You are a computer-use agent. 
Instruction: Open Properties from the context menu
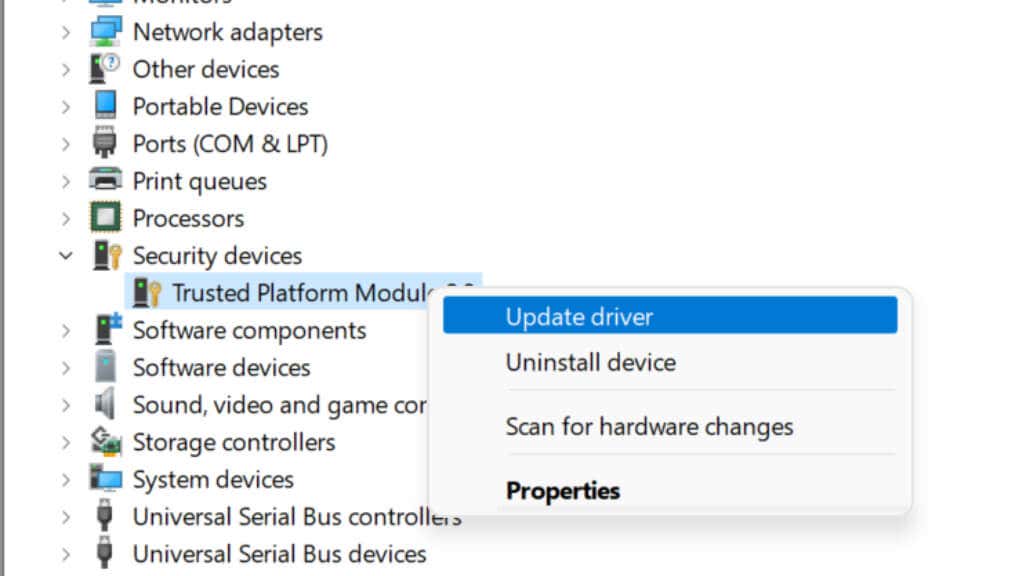click(670, 490)
